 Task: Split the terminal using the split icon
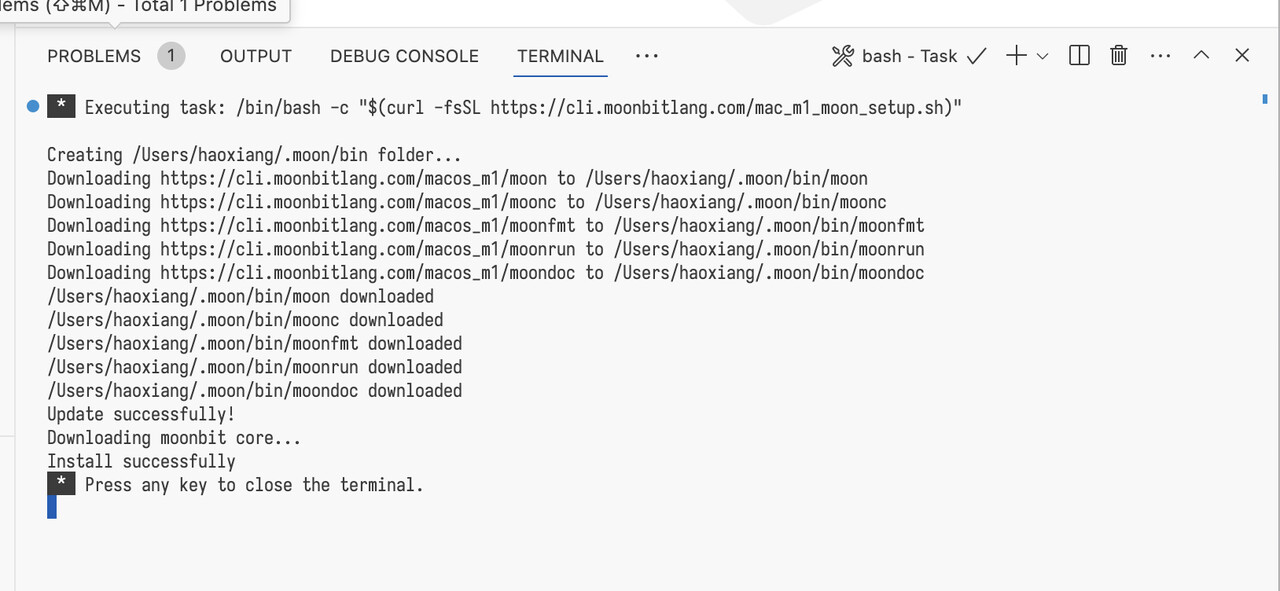(1079, 56)
